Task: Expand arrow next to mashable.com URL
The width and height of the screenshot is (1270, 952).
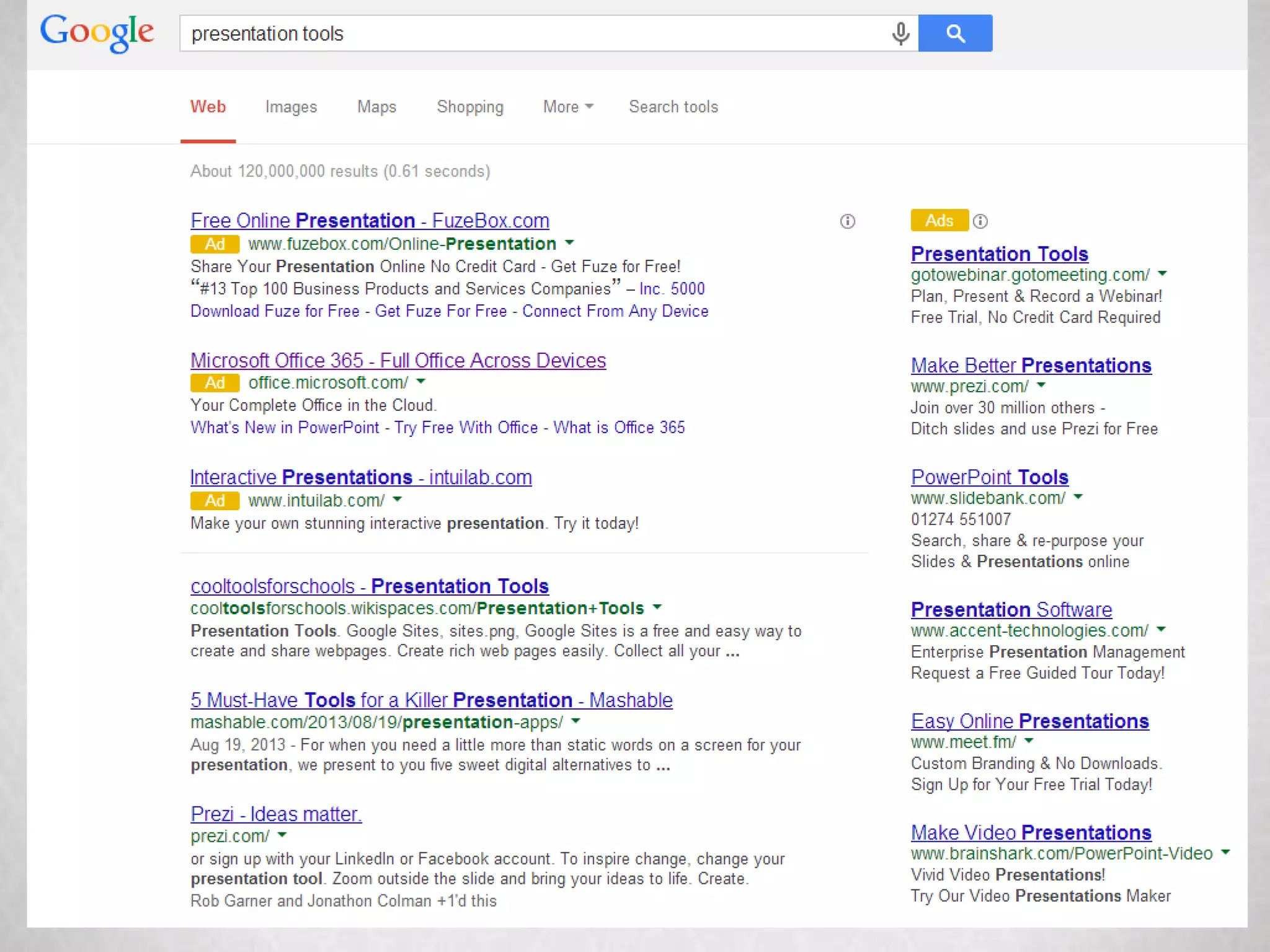Action: pyautogui.click(x=575, y=721)
